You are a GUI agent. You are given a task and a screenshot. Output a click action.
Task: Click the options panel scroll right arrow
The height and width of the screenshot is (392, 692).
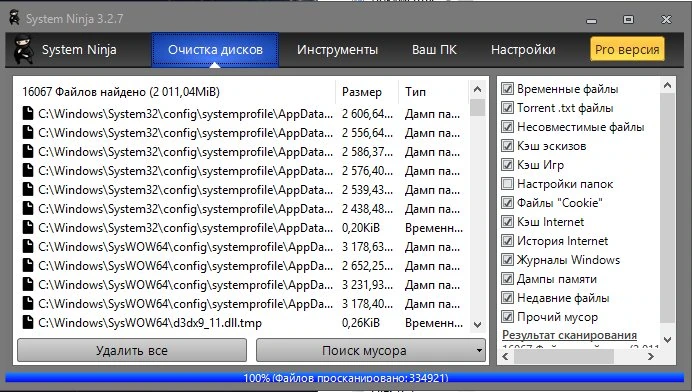tap(651, 356)
